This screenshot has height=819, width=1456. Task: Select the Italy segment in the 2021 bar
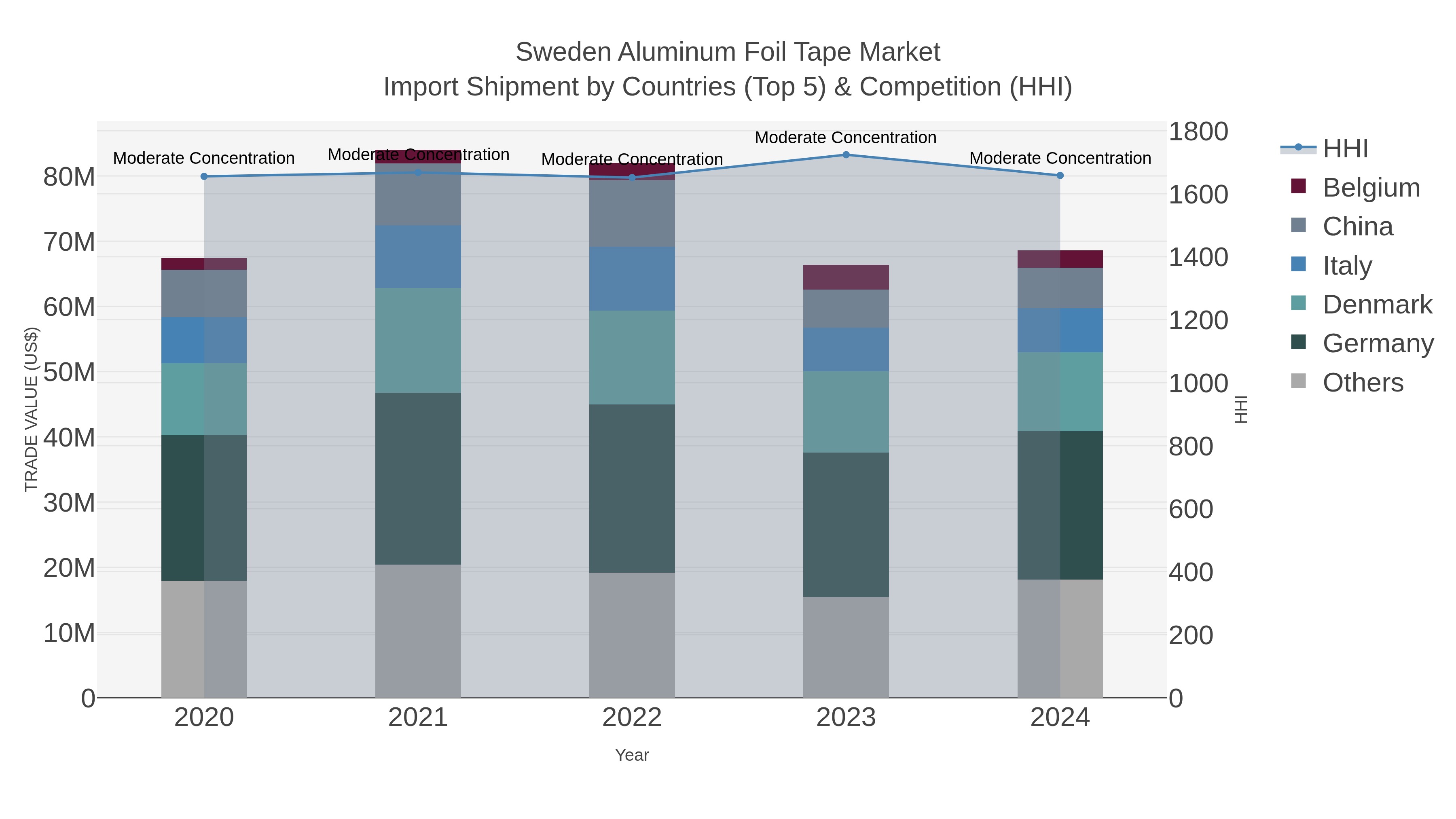click(418, 256)
